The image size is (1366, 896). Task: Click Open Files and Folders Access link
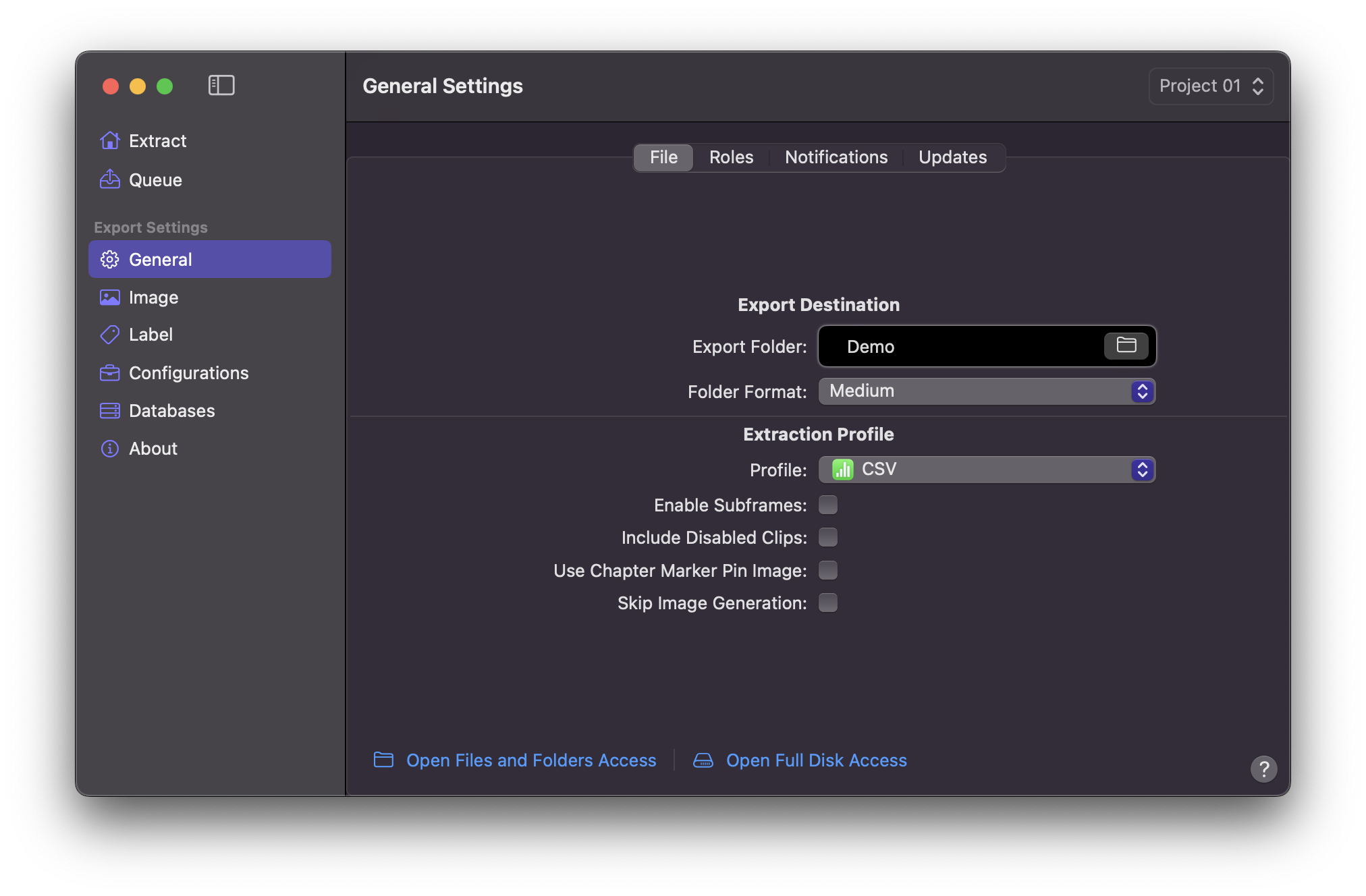(x=530, y=760)
